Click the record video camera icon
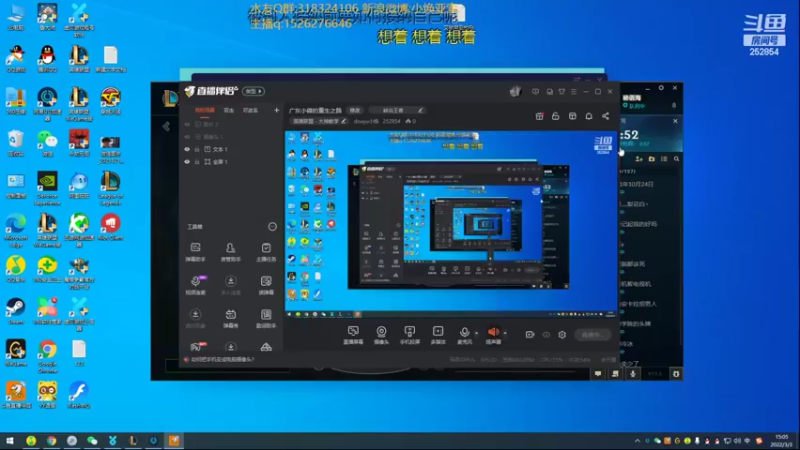Viewport: 800px width, 450px height. [x=530, y=335]
